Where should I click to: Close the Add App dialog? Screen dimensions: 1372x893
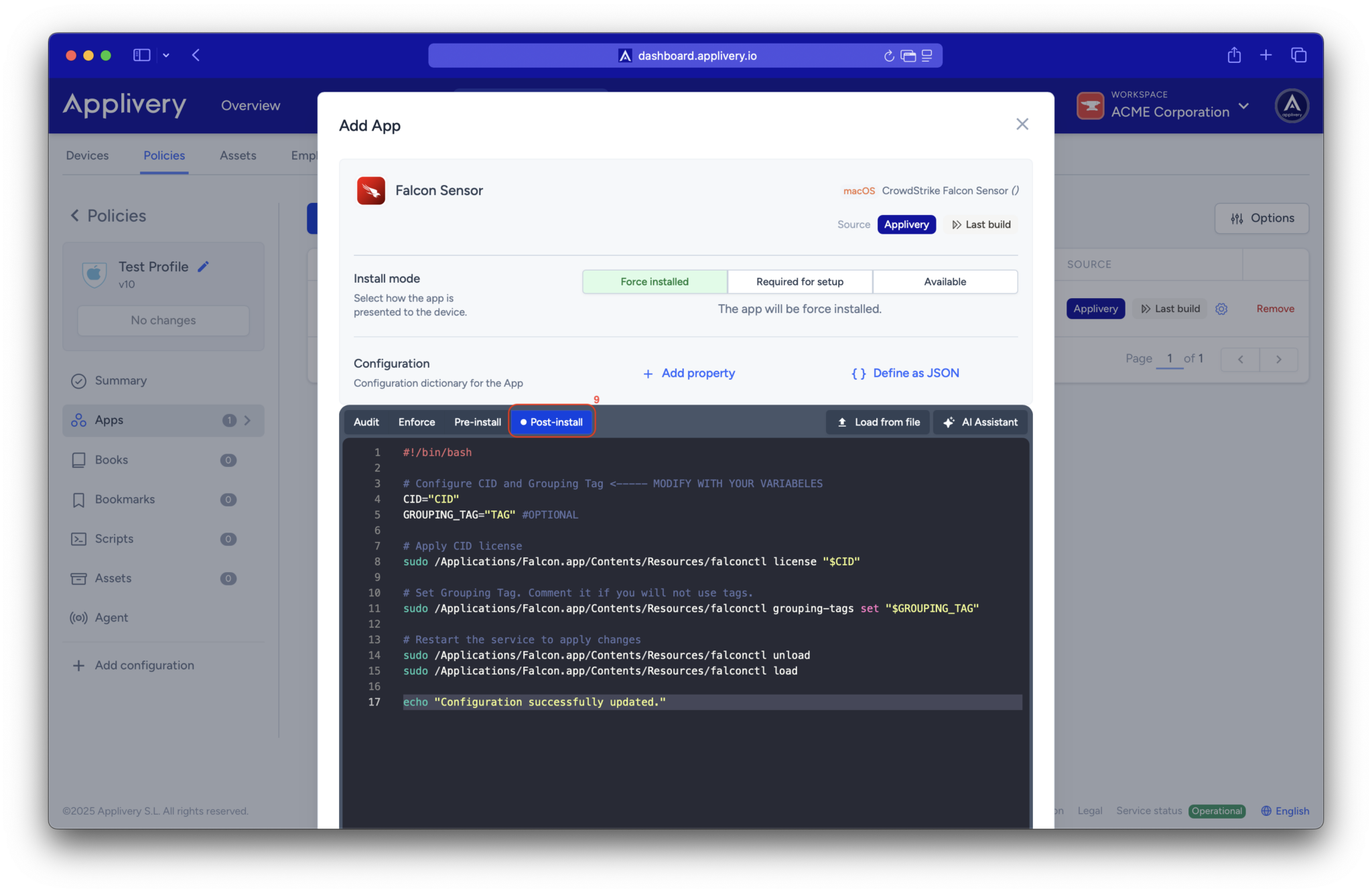(x=1022, y=124)
